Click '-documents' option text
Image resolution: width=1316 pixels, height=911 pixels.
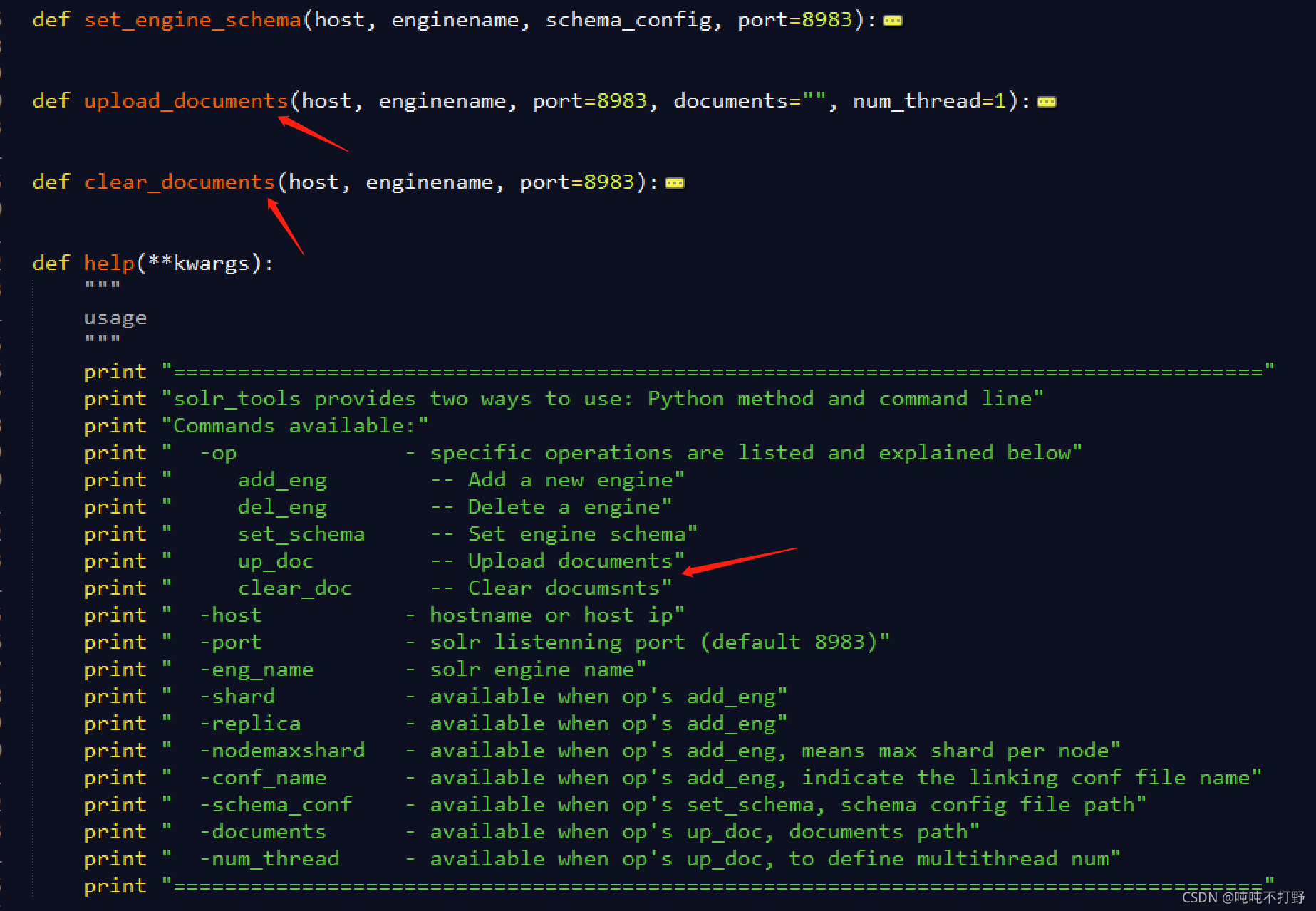[x=263, y=832]
